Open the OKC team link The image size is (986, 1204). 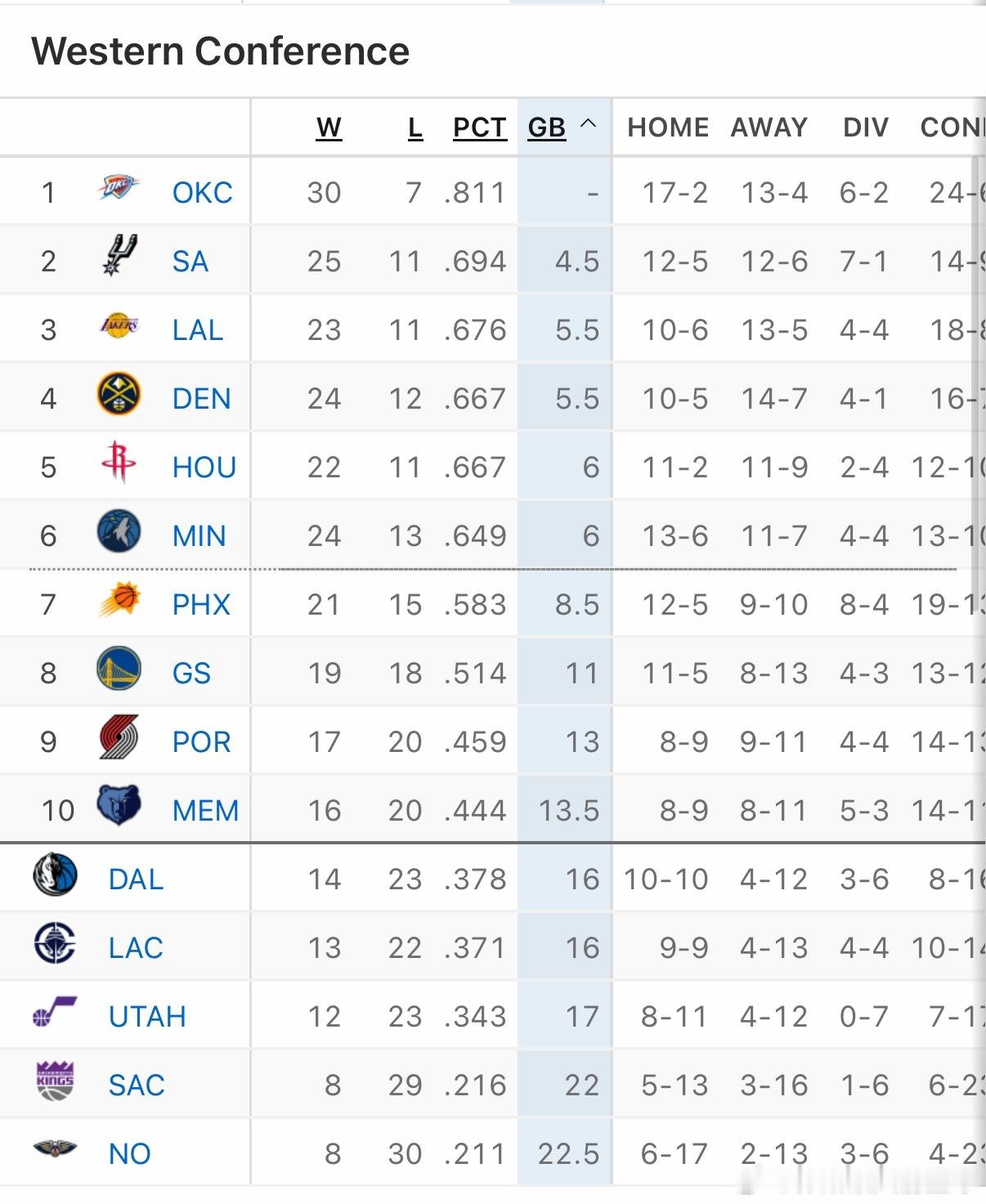click(x=202, y=193)
